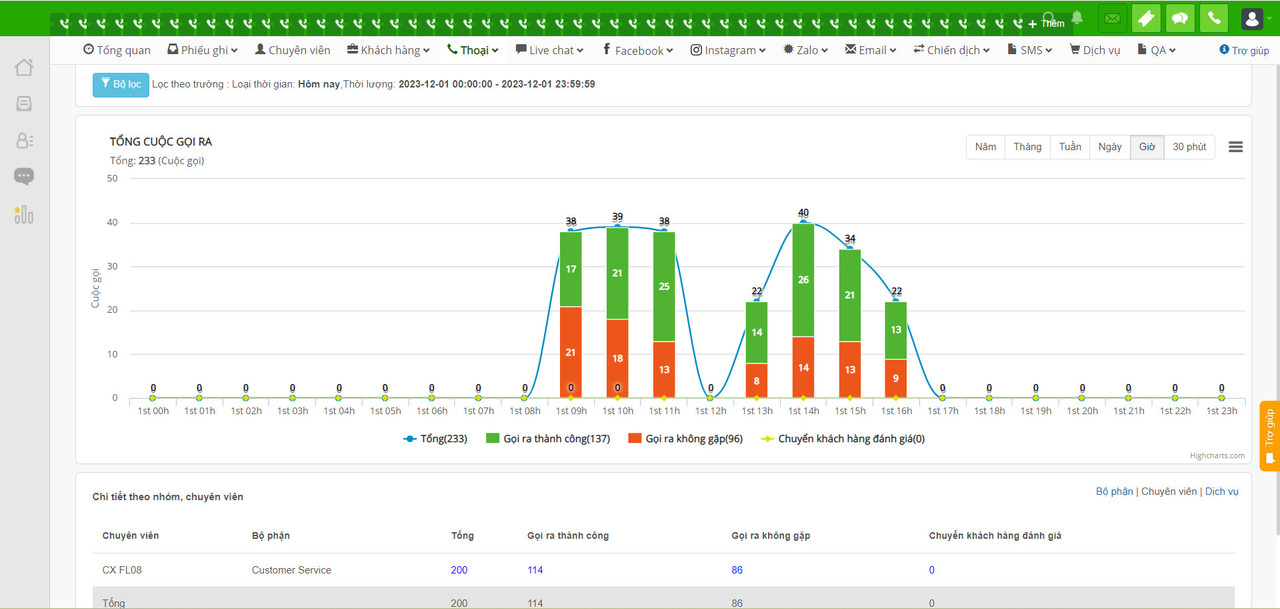Click orange segment labeled 9 in 16h bar
This screenshot has width=1280, height=609.
coord(897,378)
